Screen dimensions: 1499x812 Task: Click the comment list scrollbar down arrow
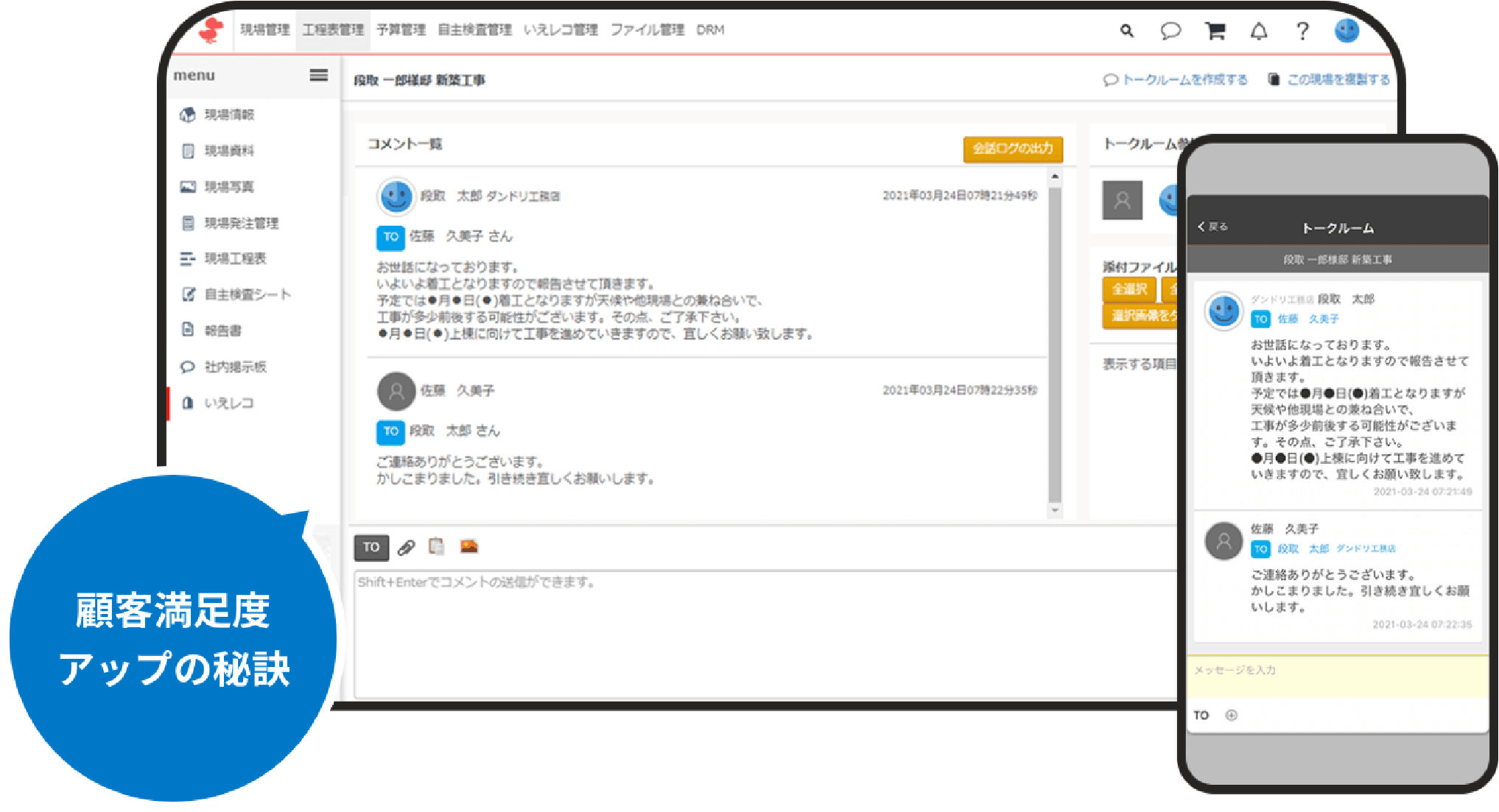coord(1055,510)
